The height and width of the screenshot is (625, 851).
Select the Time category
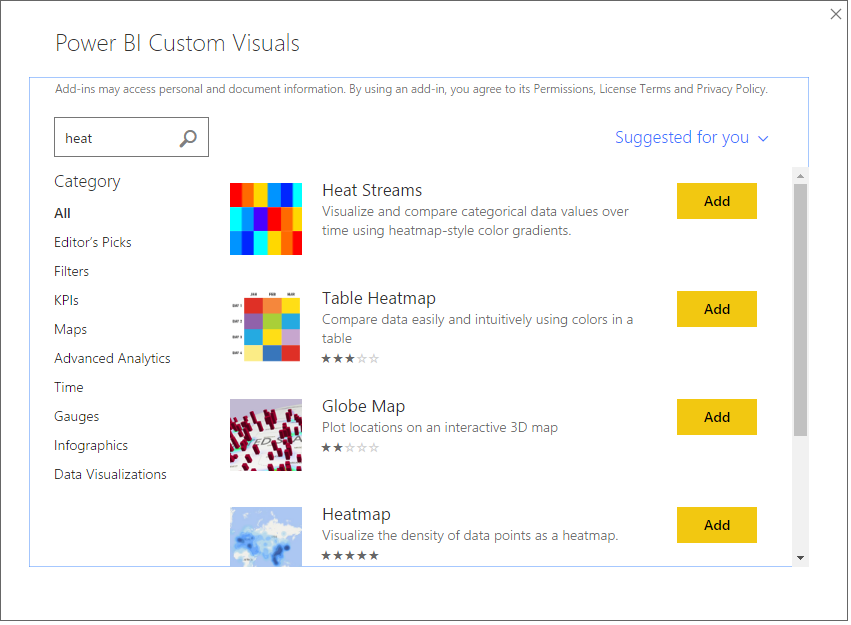pos(68,387)
